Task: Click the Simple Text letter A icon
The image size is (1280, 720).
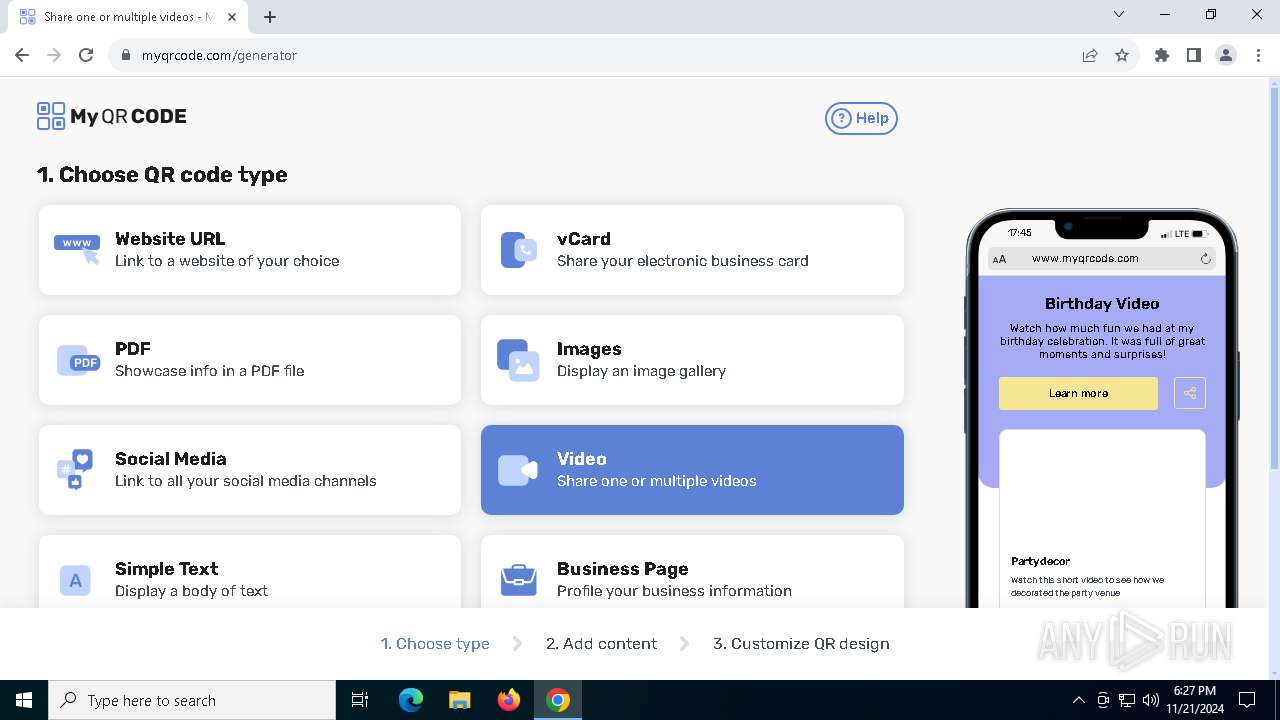Action: point(75,580)
